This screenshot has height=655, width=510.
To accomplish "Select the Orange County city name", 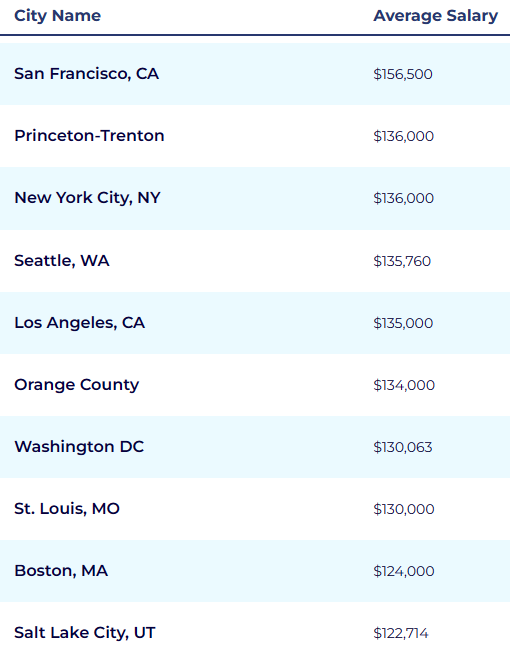I will 76,385.
